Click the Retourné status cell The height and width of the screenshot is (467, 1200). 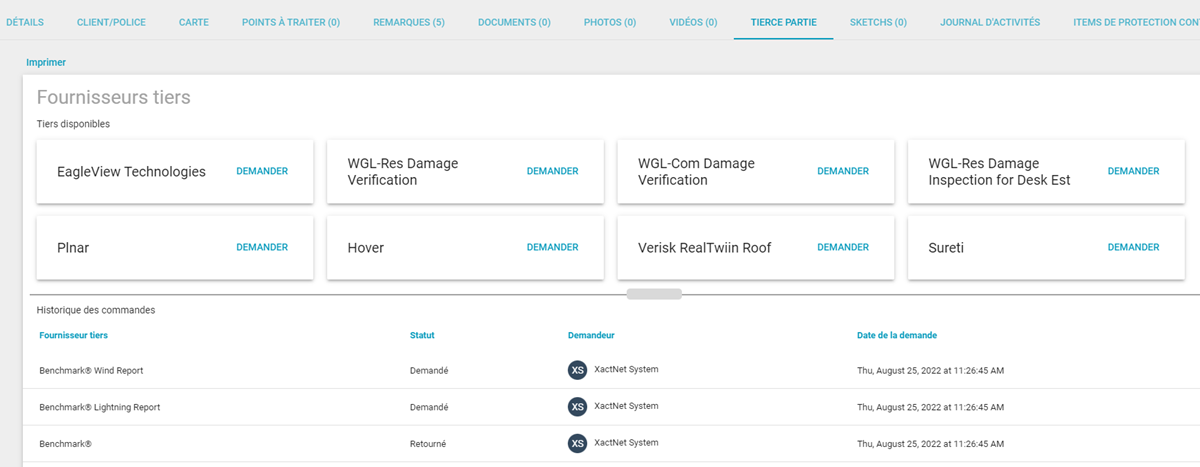point(428,443)
